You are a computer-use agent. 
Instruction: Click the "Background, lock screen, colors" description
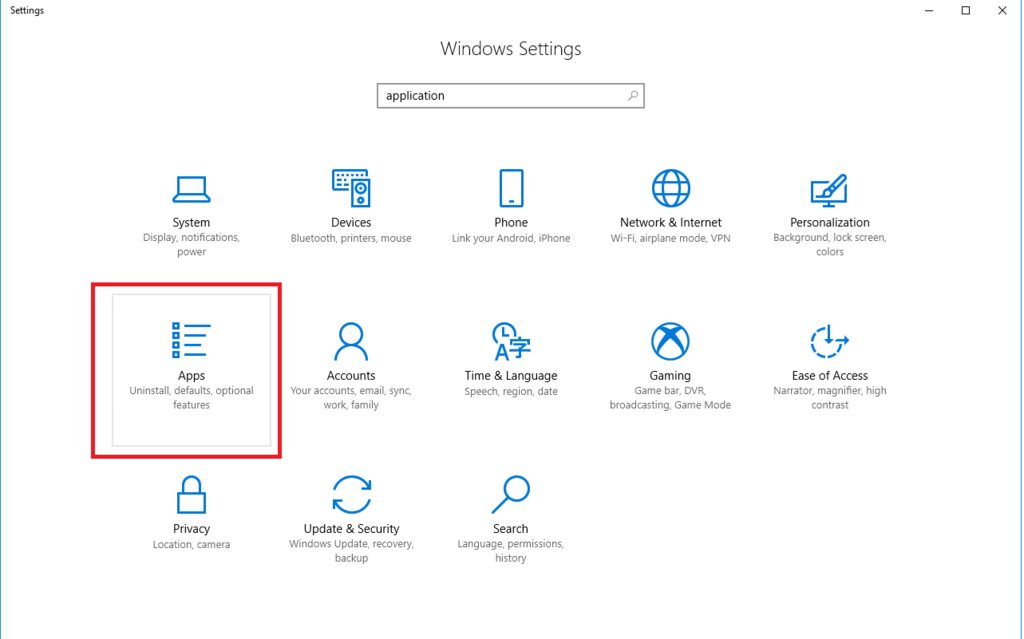pos(829,244)
